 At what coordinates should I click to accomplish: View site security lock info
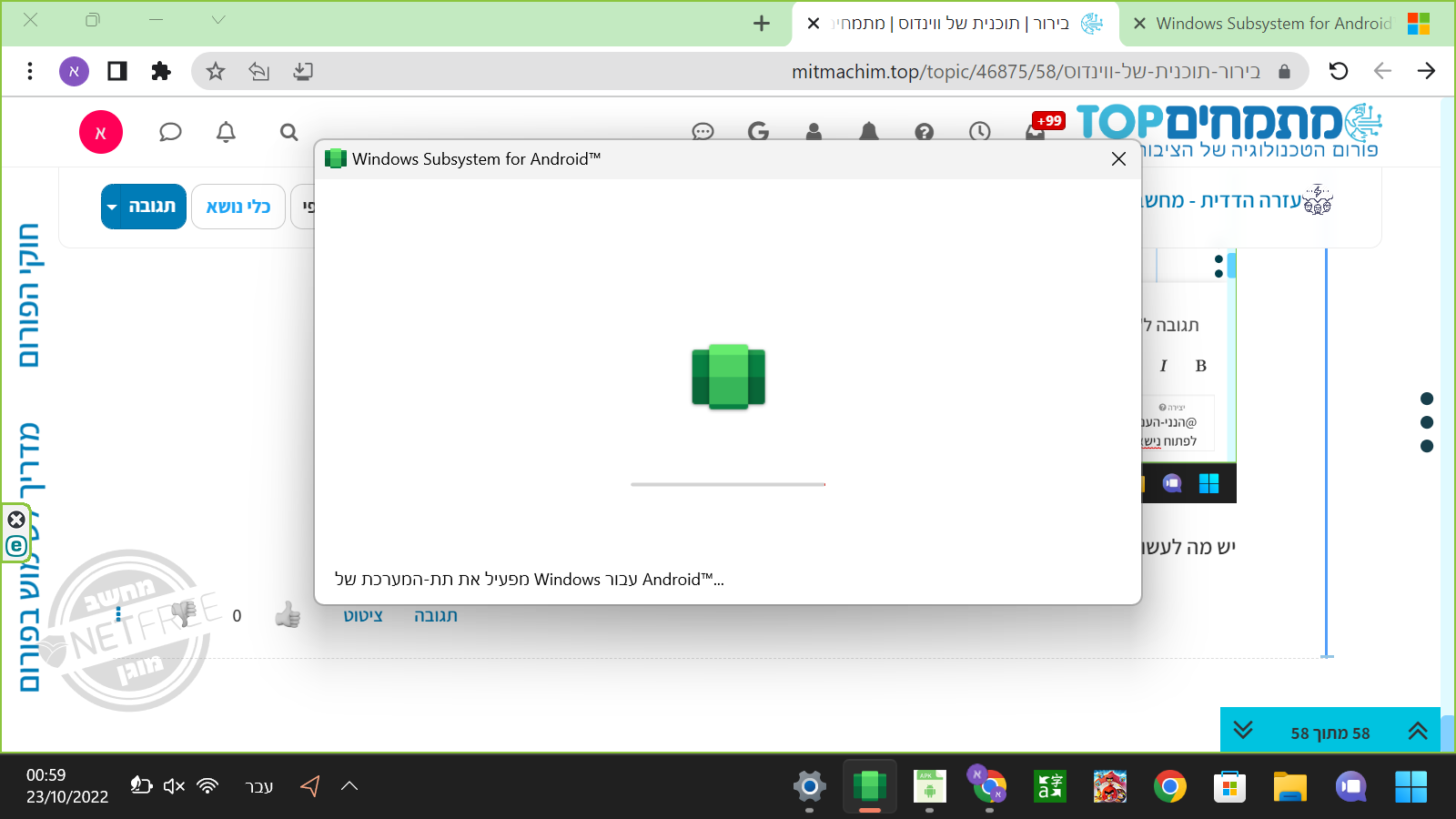pos(1284,71)
